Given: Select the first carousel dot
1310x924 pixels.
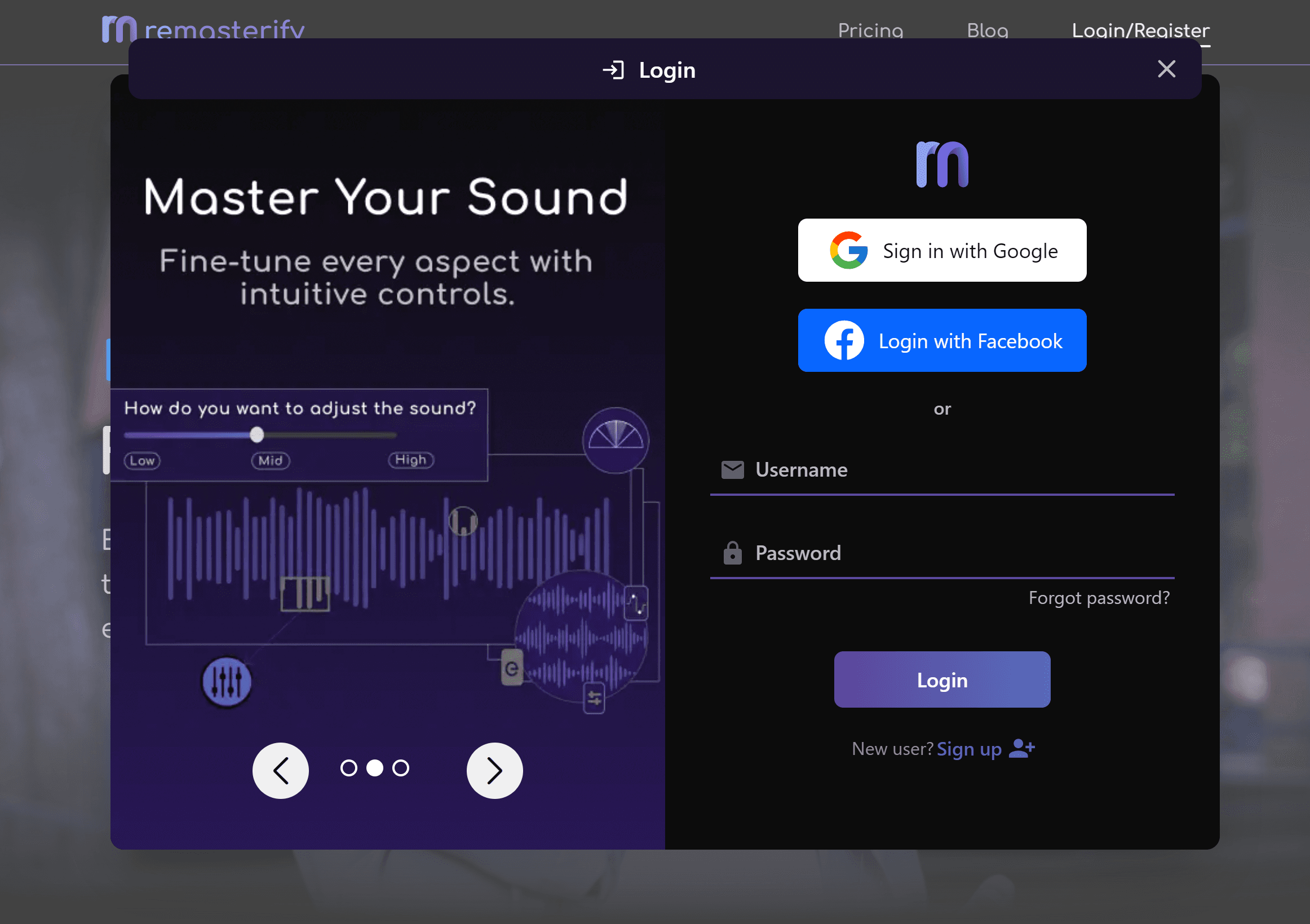Looking at the screenshot, I should tap(348, 768).
